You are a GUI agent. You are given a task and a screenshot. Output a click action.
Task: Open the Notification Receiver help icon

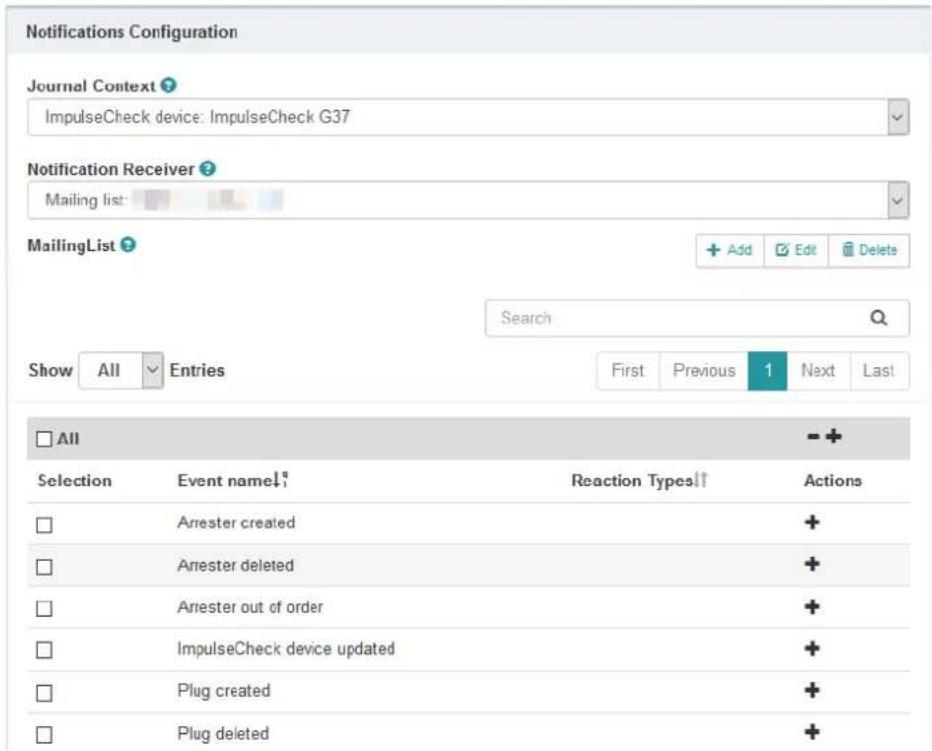tap(207, 169)
